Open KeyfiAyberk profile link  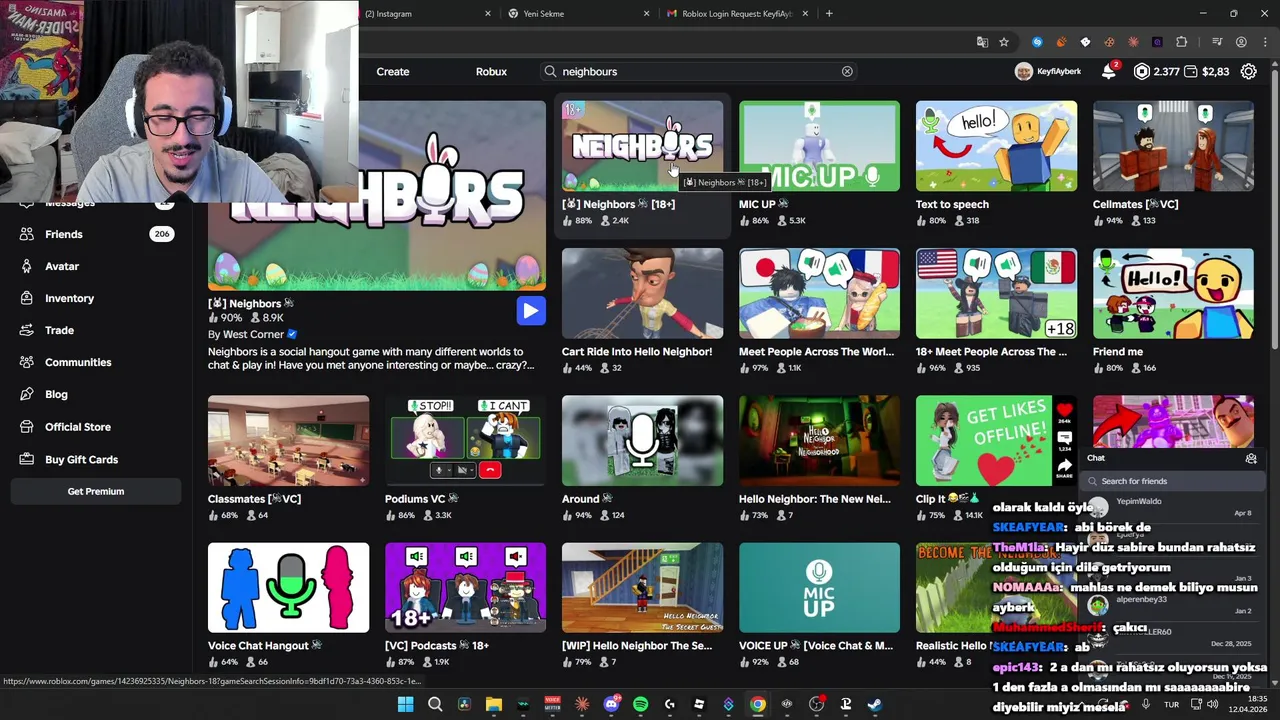point(1048,71)
